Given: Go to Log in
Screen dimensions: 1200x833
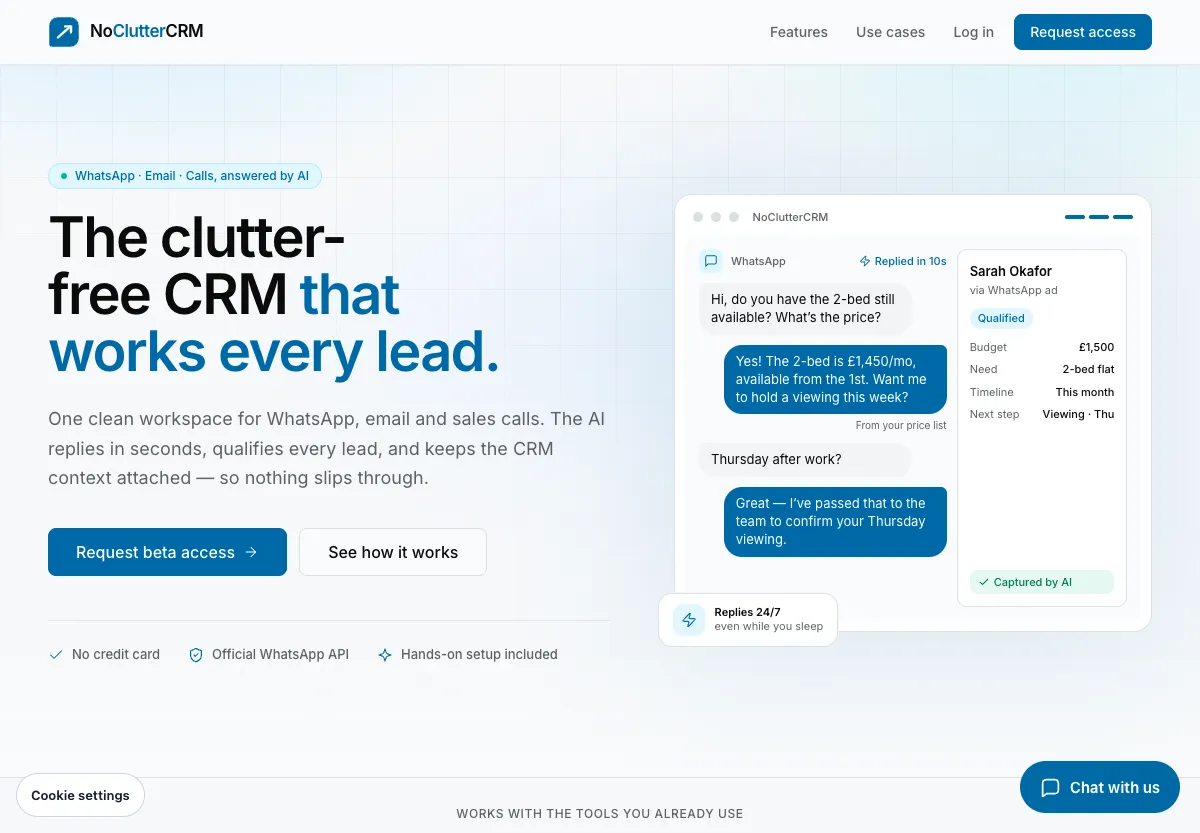Looking at the screenshot, I should click(973, 32).
